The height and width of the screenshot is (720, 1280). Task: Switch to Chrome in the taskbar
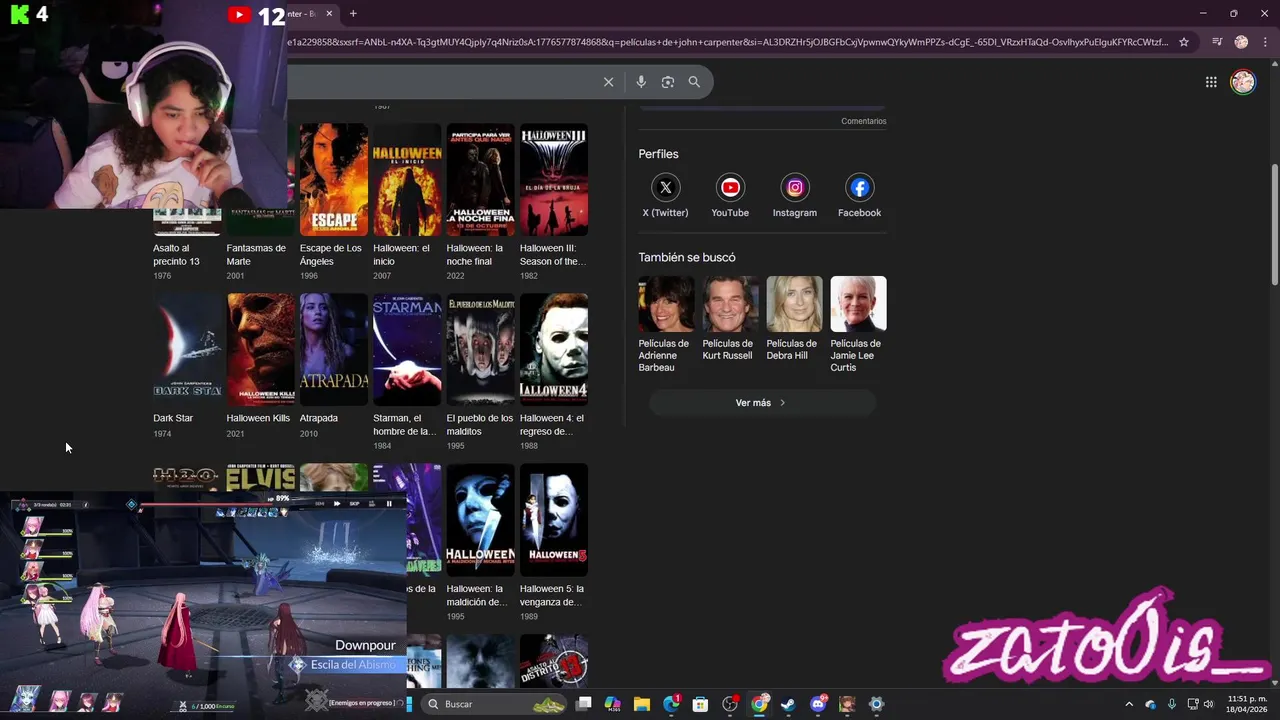759,704
